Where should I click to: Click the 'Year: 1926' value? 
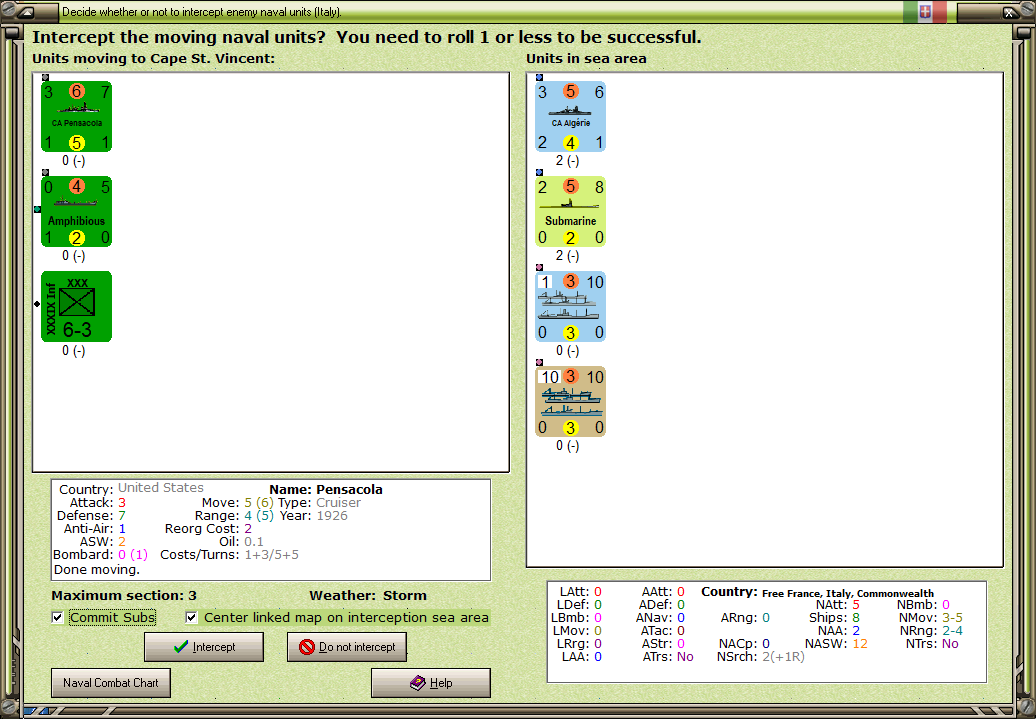[313, 515]
